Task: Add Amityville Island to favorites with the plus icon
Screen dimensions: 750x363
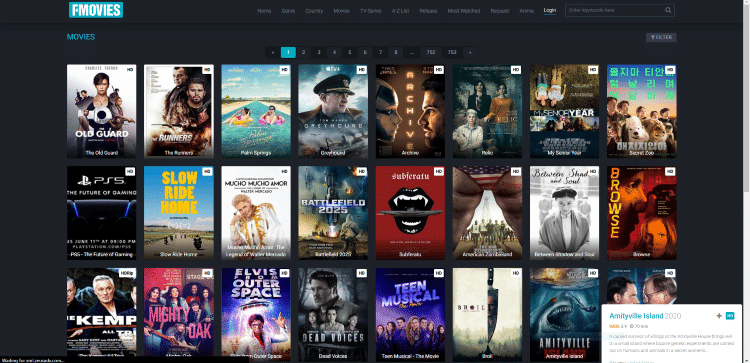Action: 718,316
